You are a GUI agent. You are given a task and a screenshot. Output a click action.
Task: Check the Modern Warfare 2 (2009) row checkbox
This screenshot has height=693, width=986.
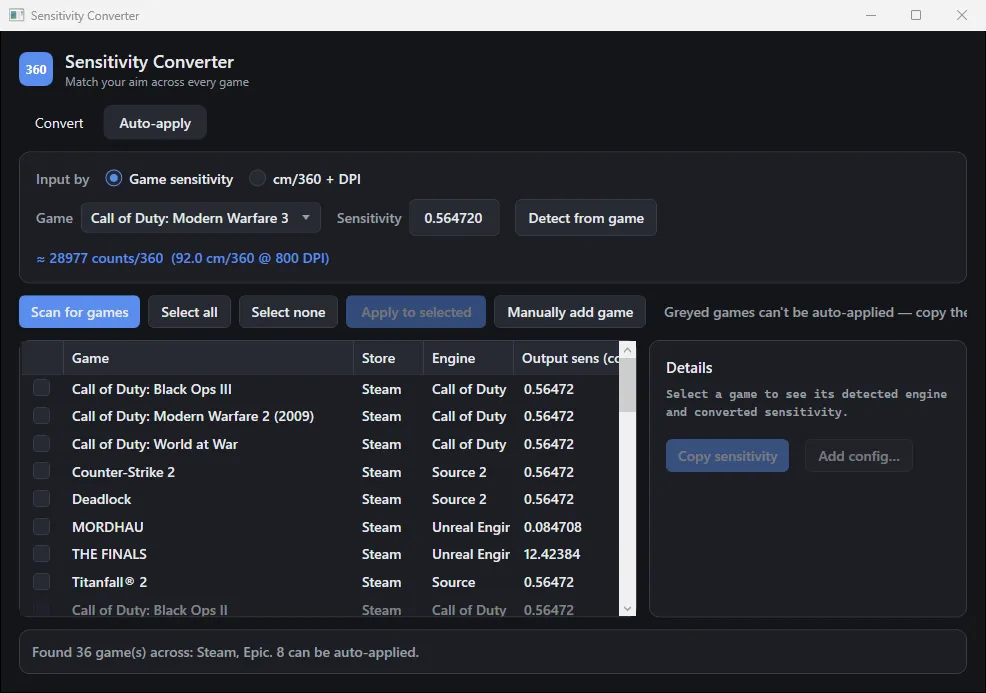(x=42, y=416)
